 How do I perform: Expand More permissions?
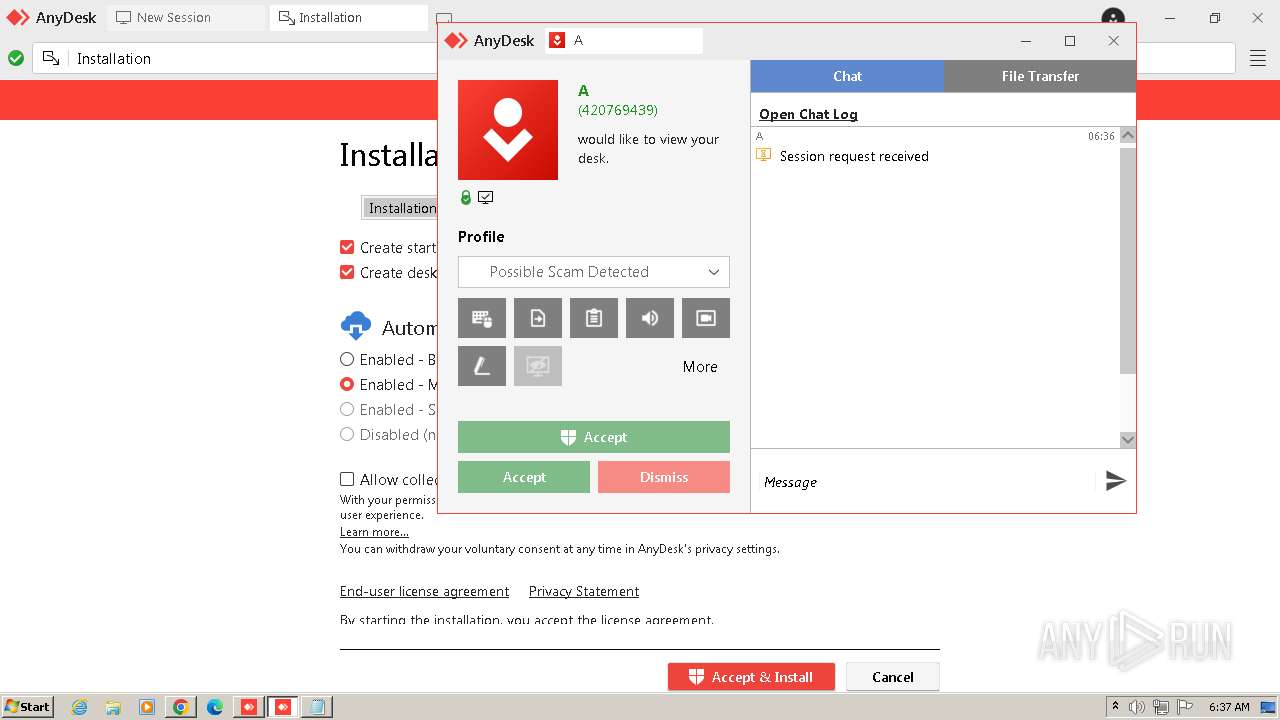pyautogui.click(x=700, y=367)
